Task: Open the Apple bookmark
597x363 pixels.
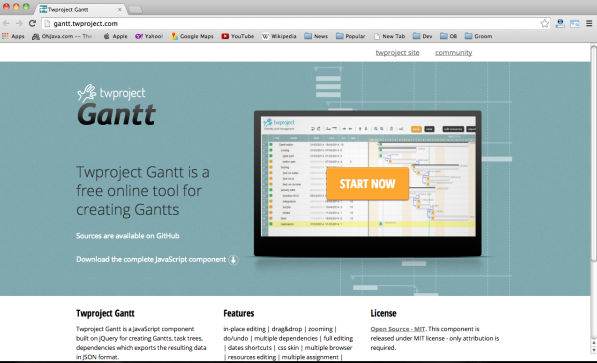Action: coord(116,36)
